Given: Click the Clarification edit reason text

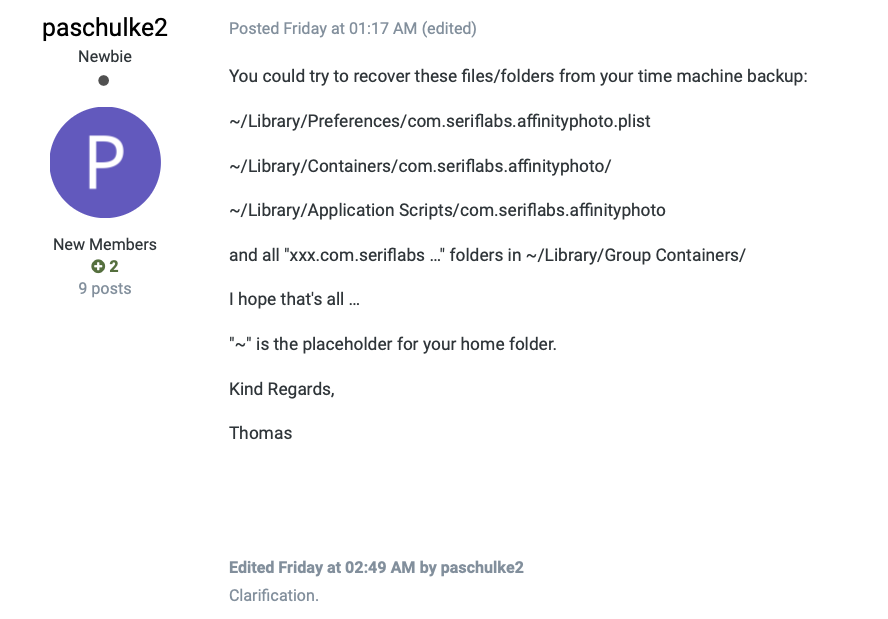Looking at the screenshot, I should pos(274,596).
